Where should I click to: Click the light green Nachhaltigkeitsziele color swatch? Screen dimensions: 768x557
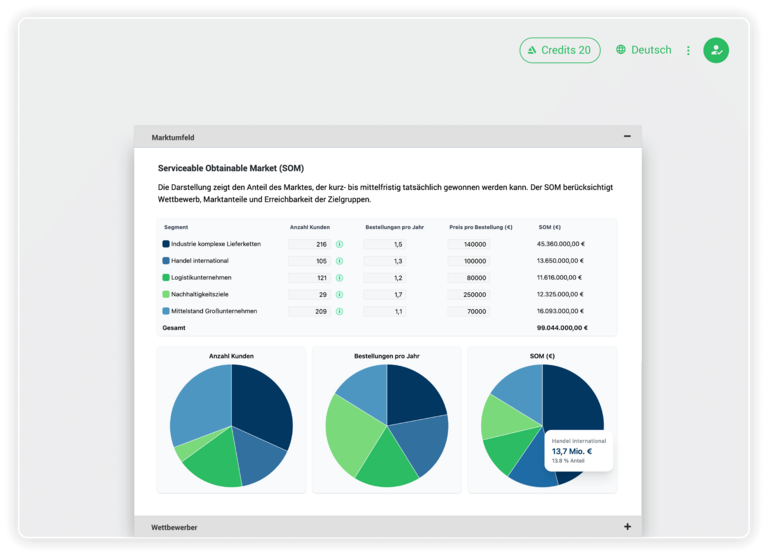166,295
